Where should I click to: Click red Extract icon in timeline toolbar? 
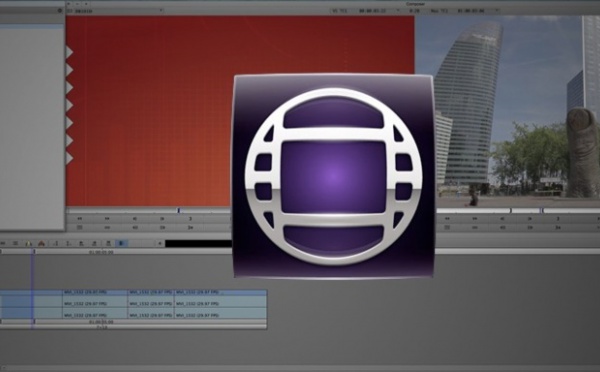[41, 243]
